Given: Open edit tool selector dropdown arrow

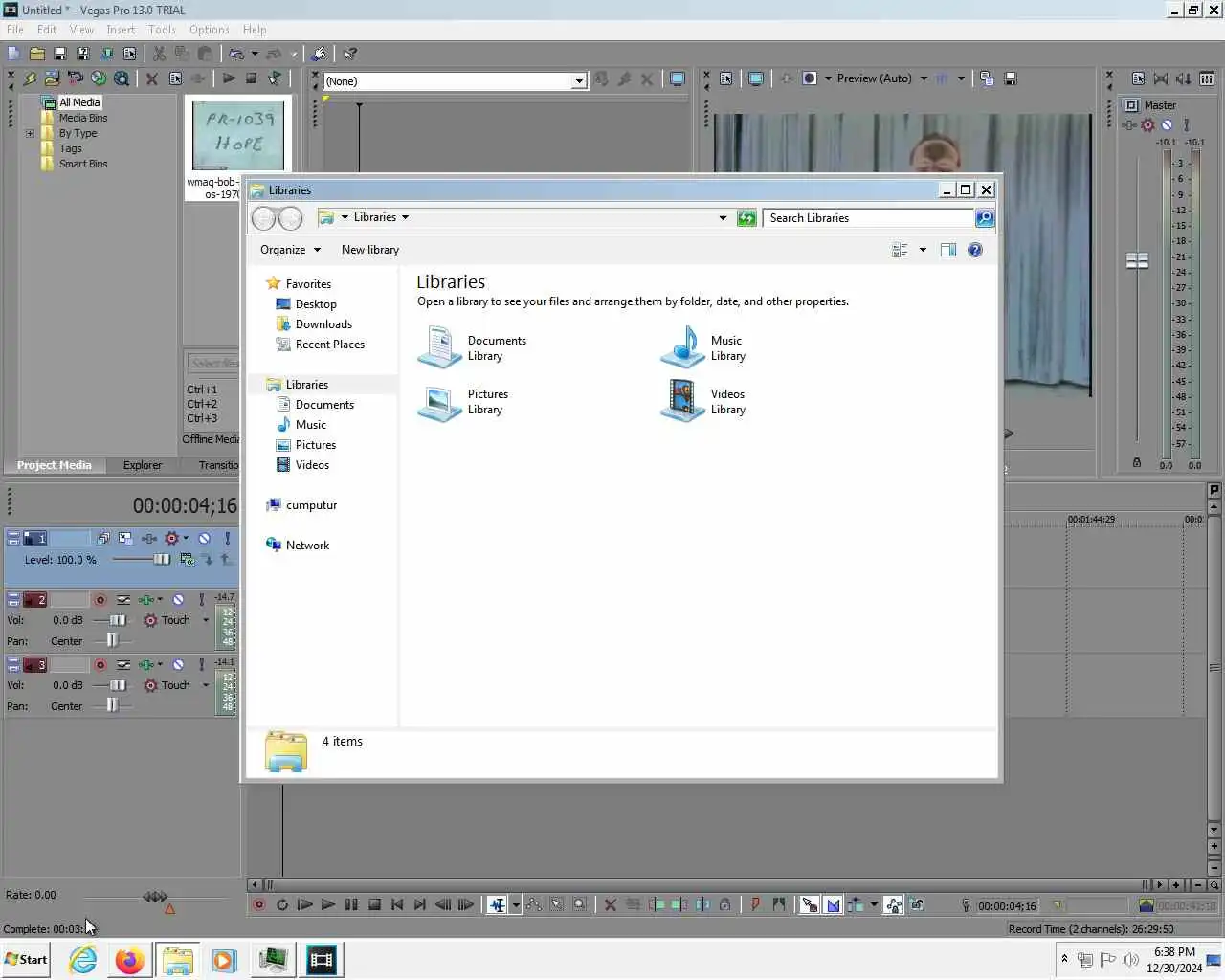Looking at the screenshot, I should point(516,904).
